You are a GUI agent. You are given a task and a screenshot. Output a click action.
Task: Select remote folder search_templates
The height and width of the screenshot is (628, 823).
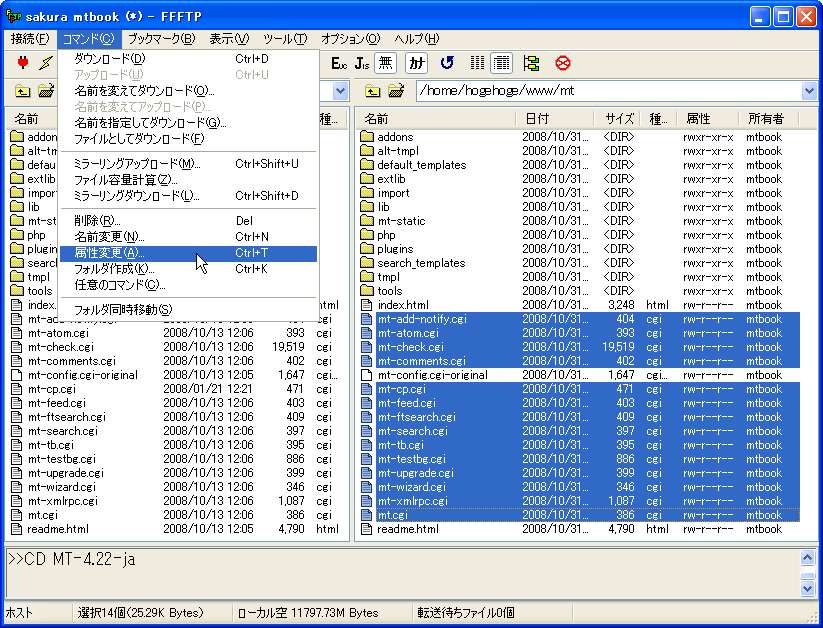(421, 263)
